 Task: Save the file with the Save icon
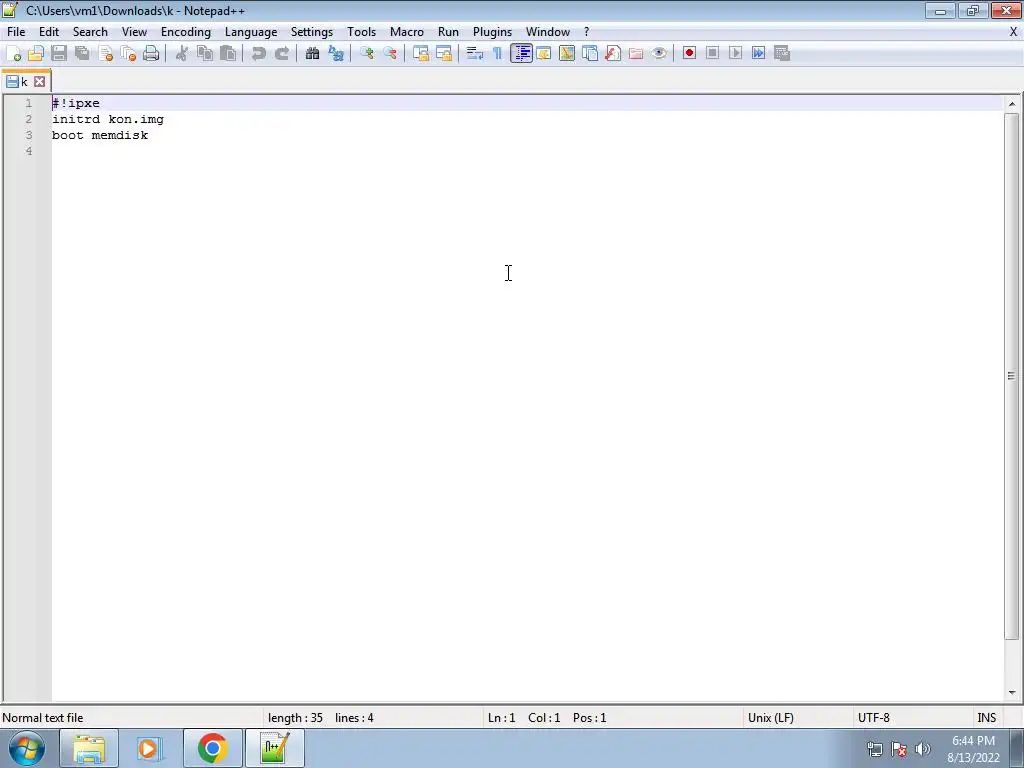click(59, 54)
